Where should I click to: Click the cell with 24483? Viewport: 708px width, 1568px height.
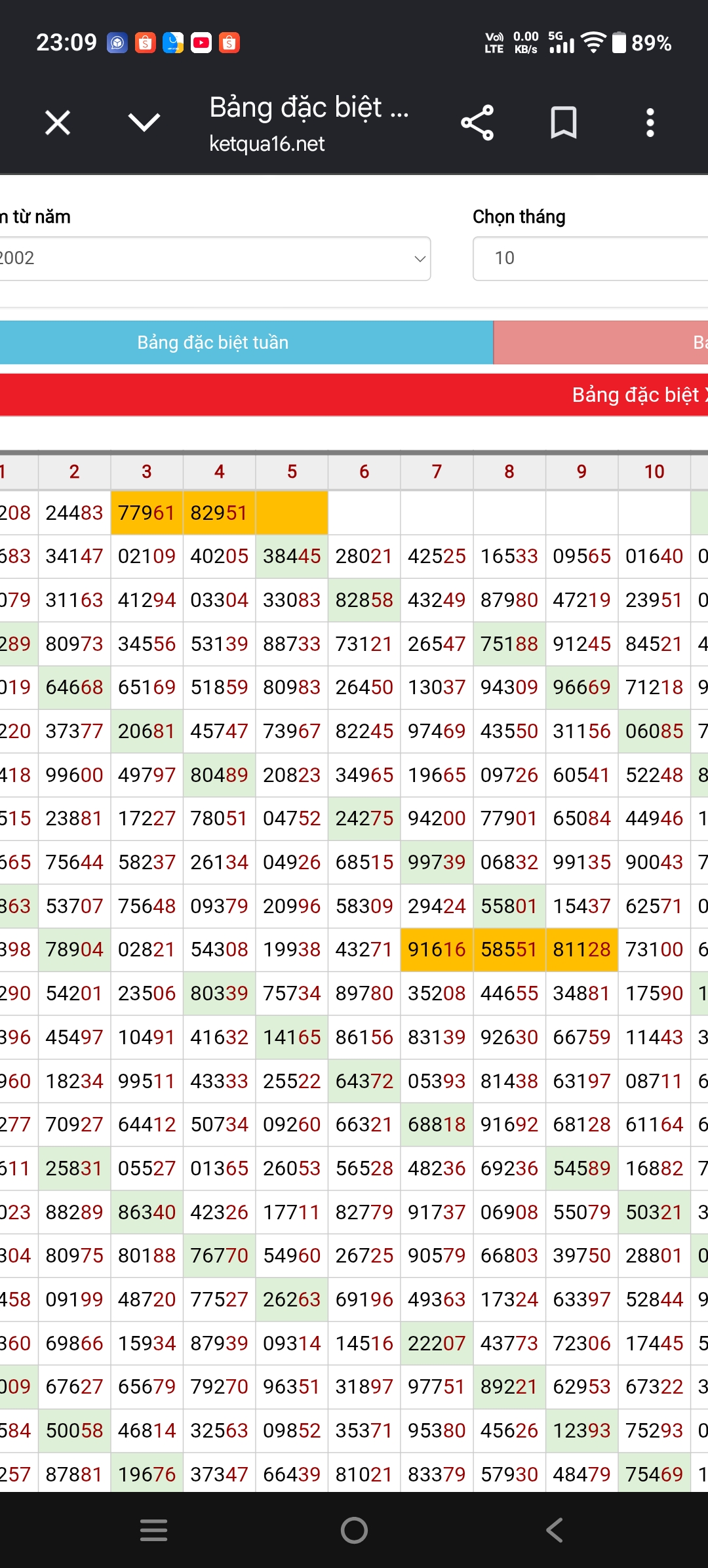click(74, 513)
